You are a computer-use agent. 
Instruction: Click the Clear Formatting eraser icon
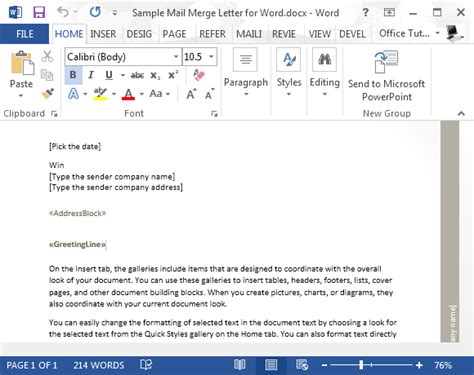click(199, 75)
